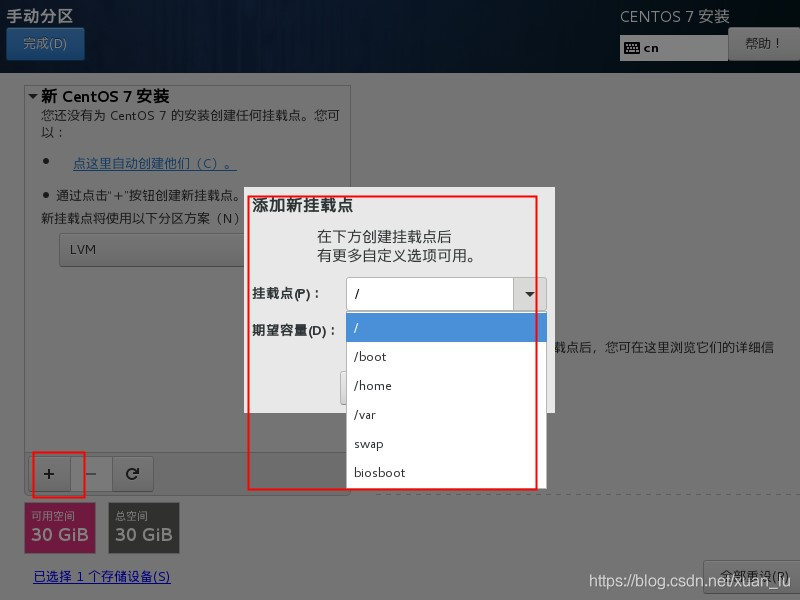The height and width of the screenshot is (600, 800).
Task: Click the reload partitions refresh icon
Action: [132, 474]
